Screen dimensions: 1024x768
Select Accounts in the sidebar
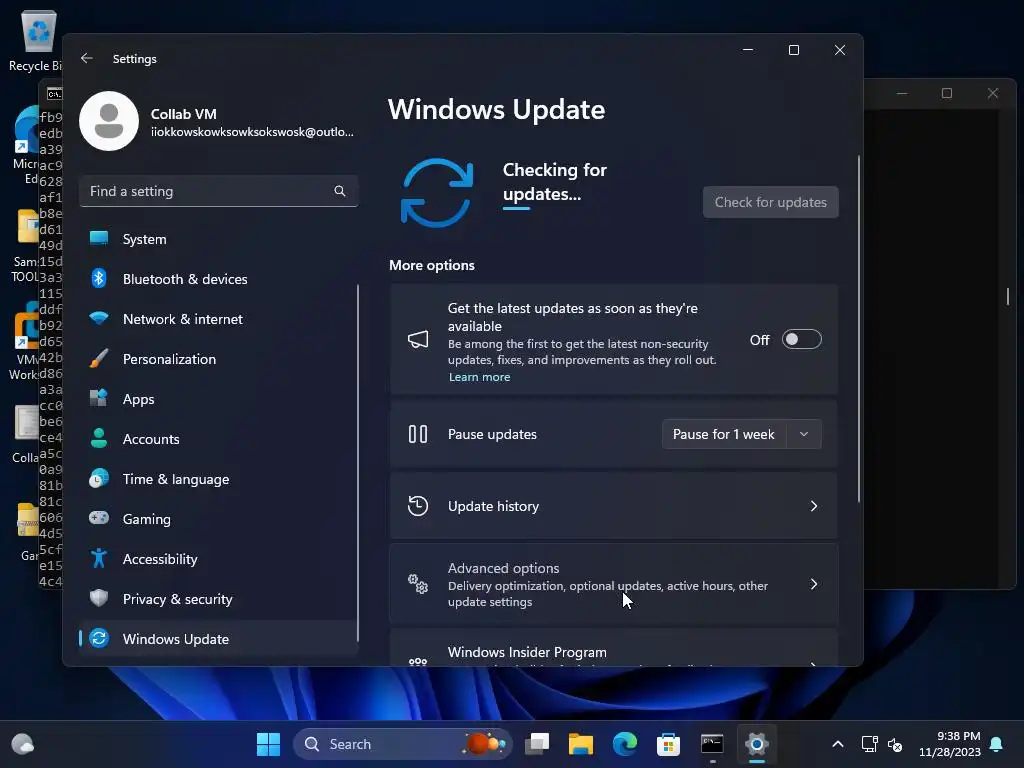pos(218,439)
